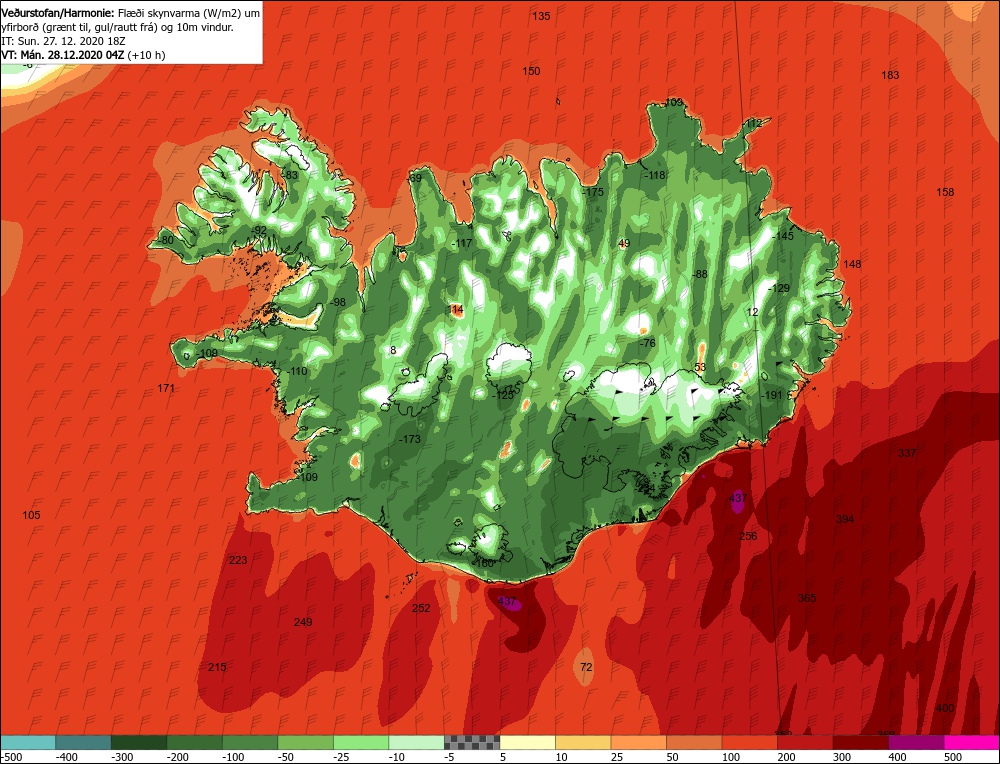Click the darkest green -300 to -200 legend swatch
The height and width of the screenshot is (764, 1000).
pyautogui.click(x=139, y=742)
